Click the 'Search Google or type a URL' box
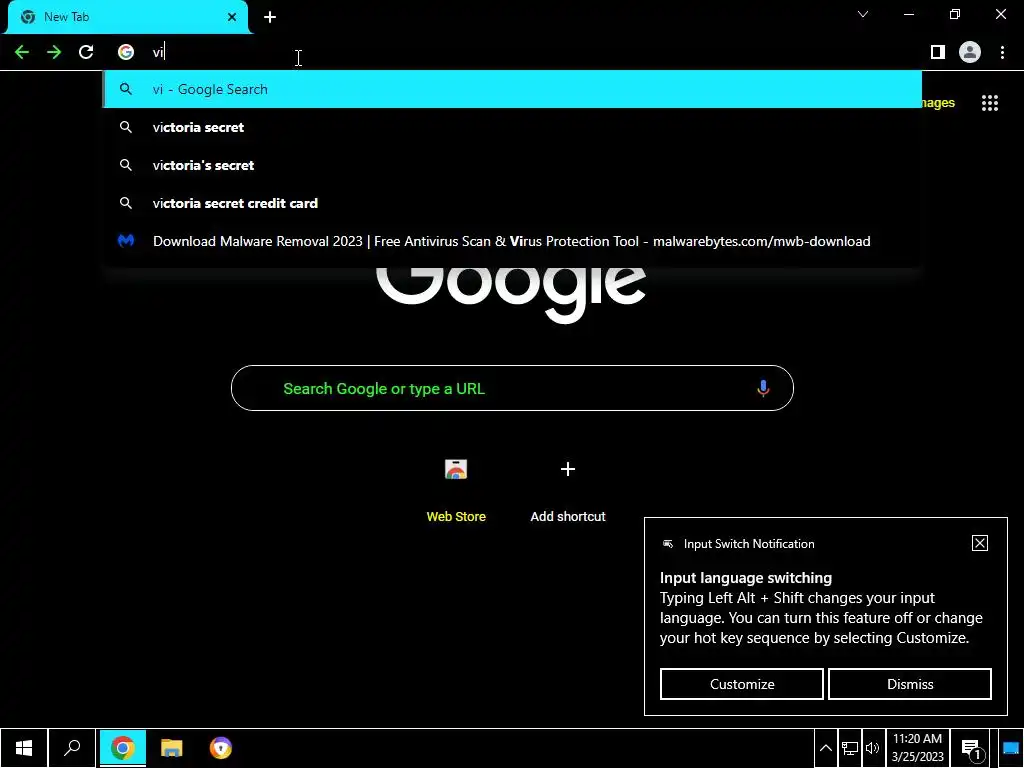Viewport: 1024px width, 768px height. click(512, 389)
